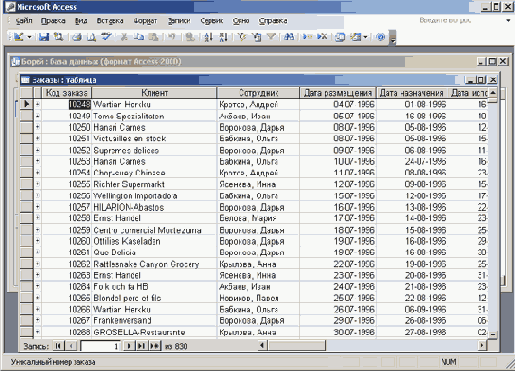Open the Toolbar Options chevron
Image resolution: width=515 pixels, height=371 pixels.
[393, 37]
